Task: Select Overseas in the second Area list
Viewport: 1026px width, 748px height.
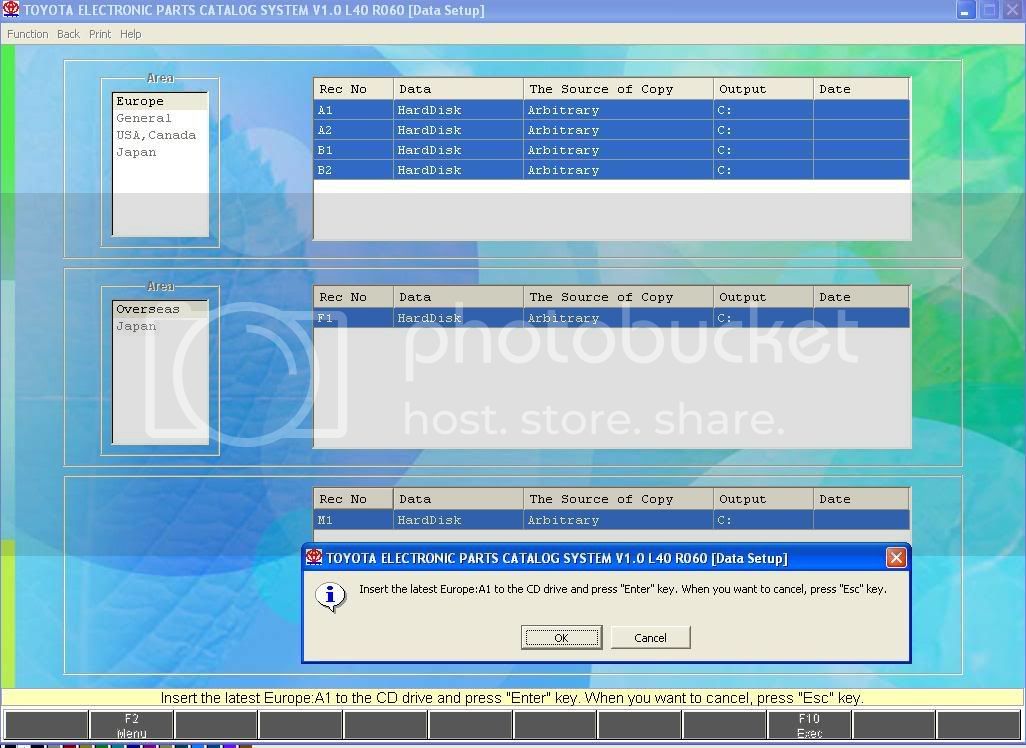Action: click(x=148, y=309)
